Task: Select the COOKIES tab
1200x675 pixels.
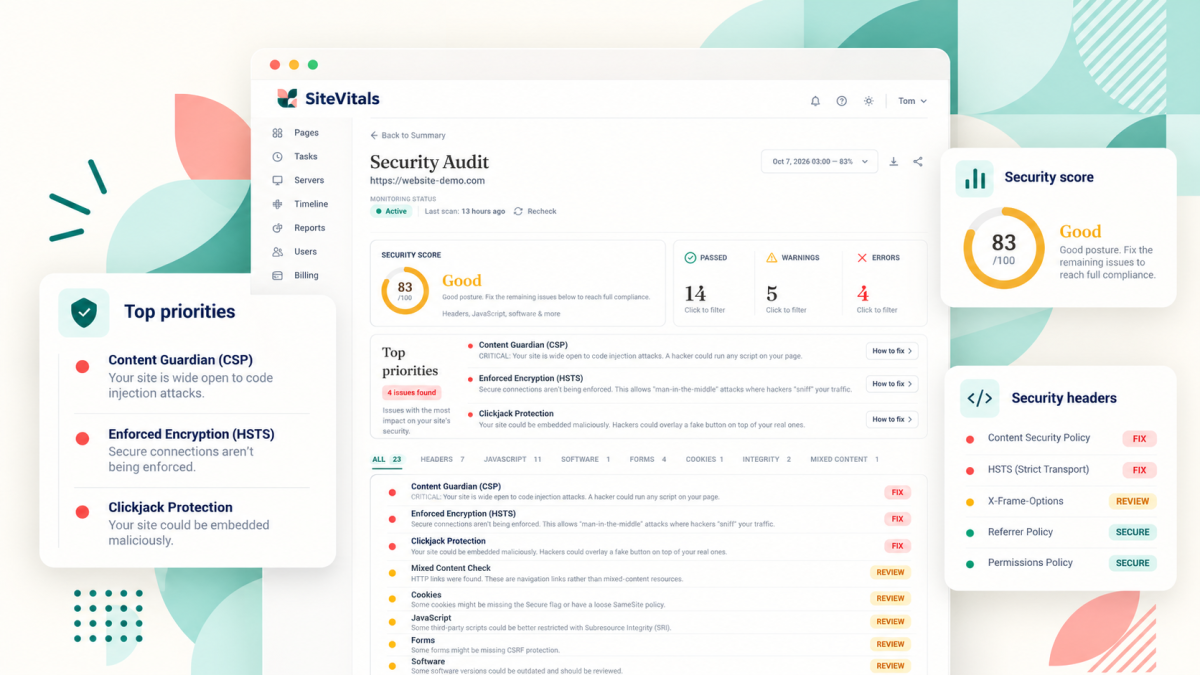Action: (705, 459)
